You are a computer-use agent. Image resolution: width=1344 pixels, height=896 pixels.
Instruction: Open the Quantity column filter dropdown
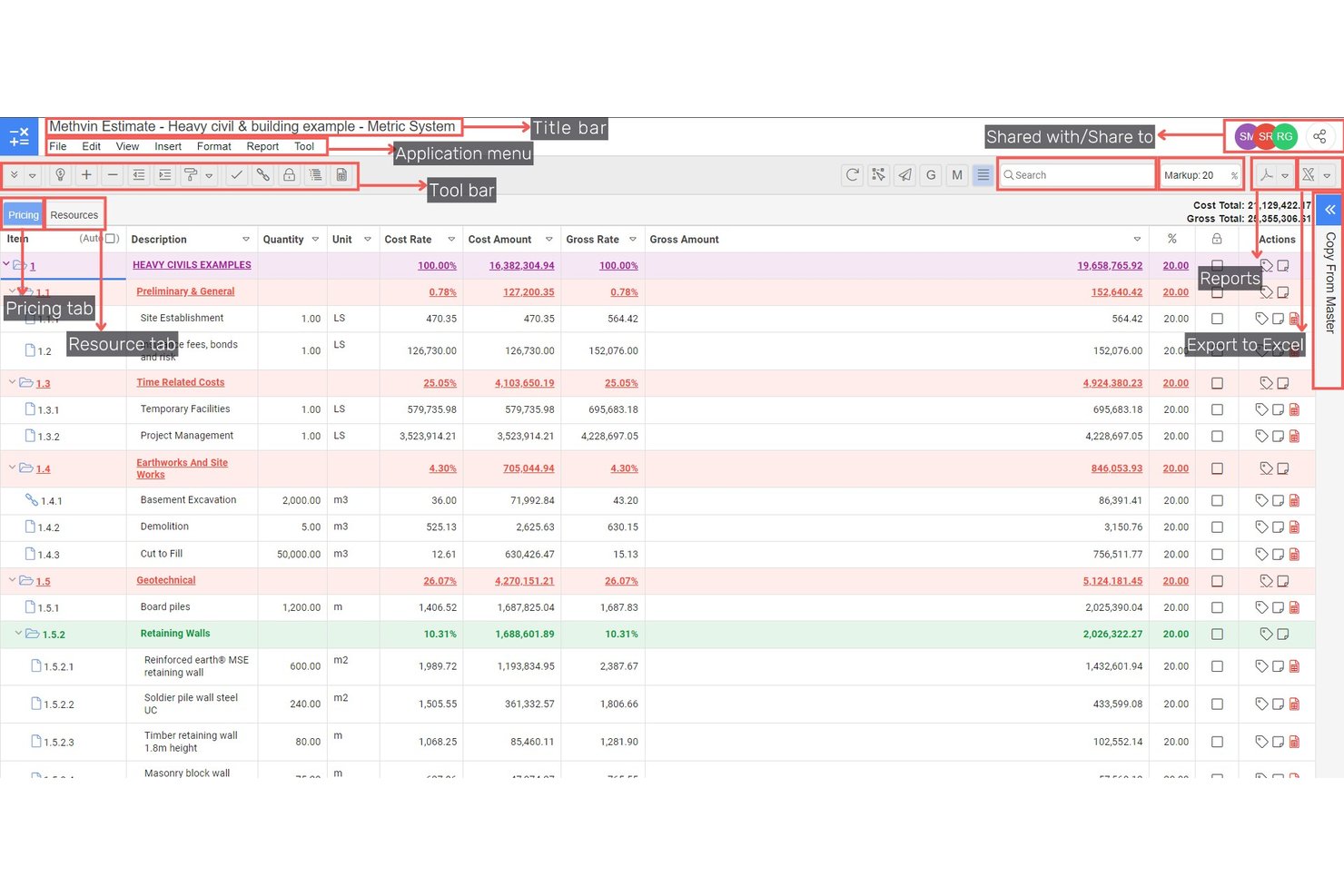[x=315, y=240]
